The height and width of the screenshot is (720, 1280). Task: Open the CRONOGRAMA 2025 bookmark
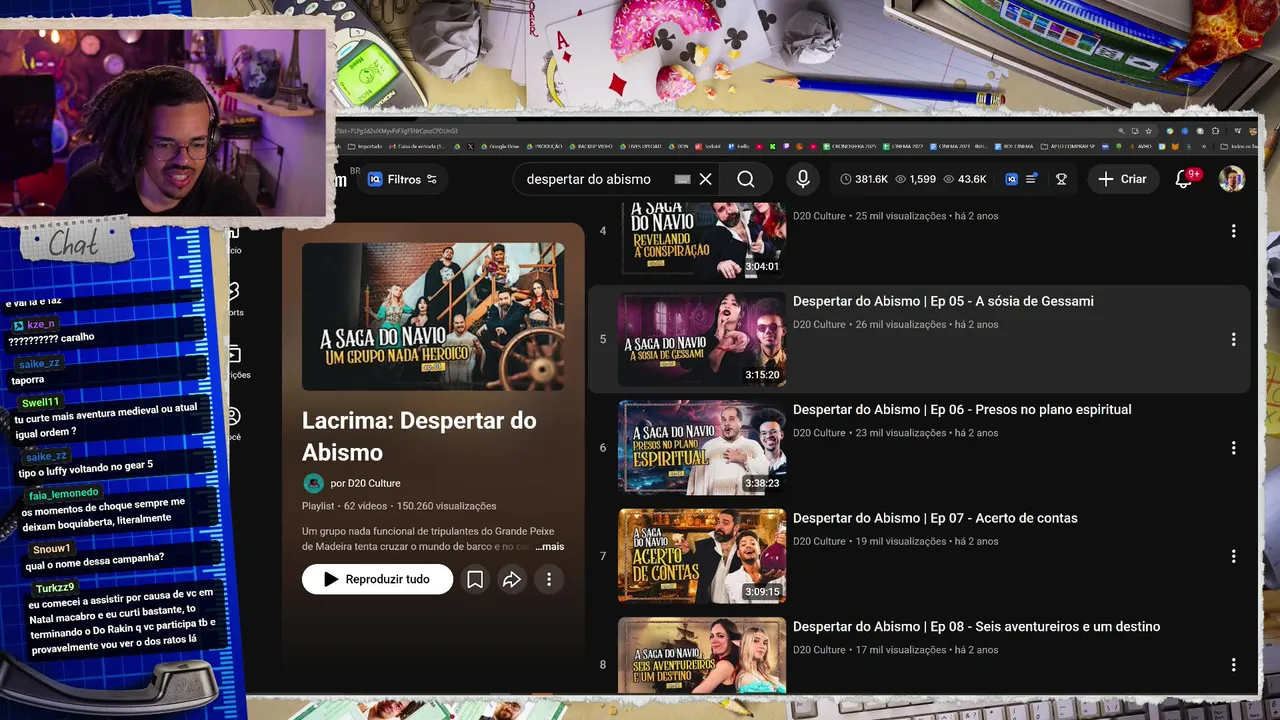point(849,147)
